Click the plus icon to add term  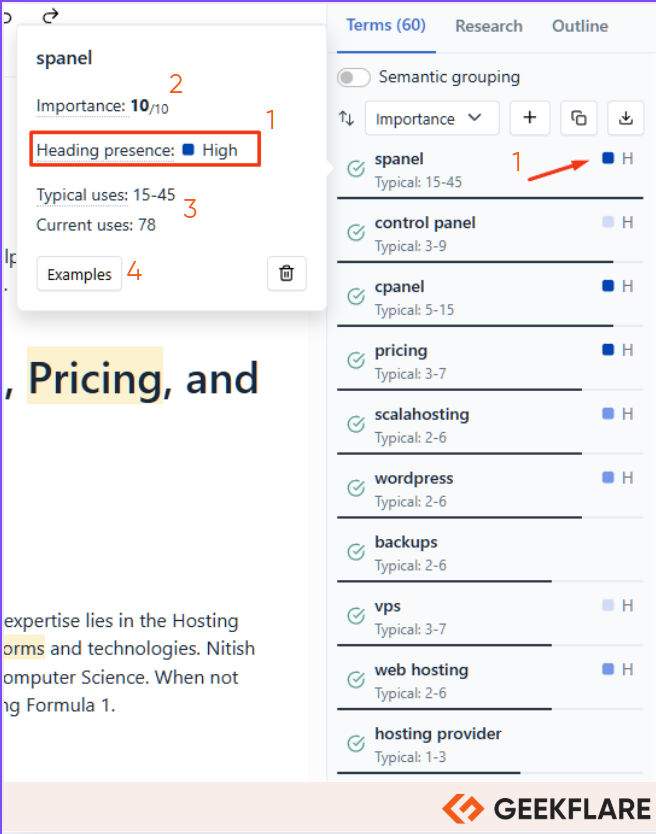[529, 118]
